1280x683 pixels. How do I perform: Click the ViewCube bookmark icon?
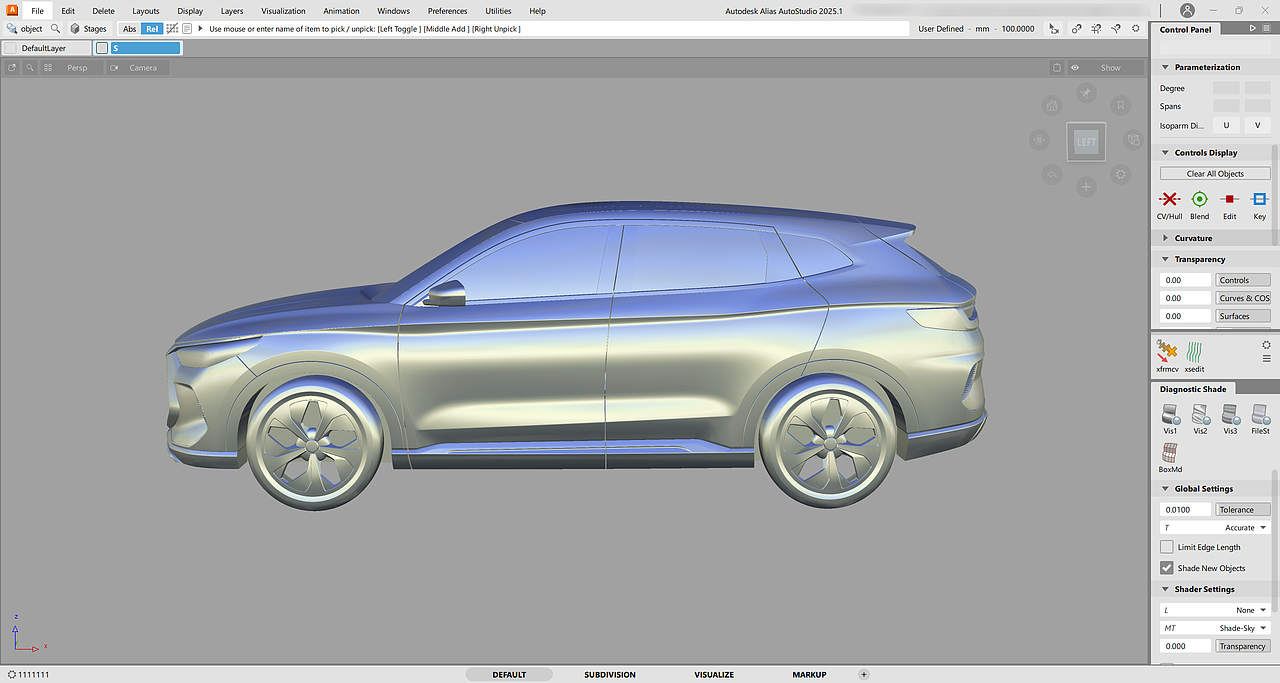(1121, 105)
